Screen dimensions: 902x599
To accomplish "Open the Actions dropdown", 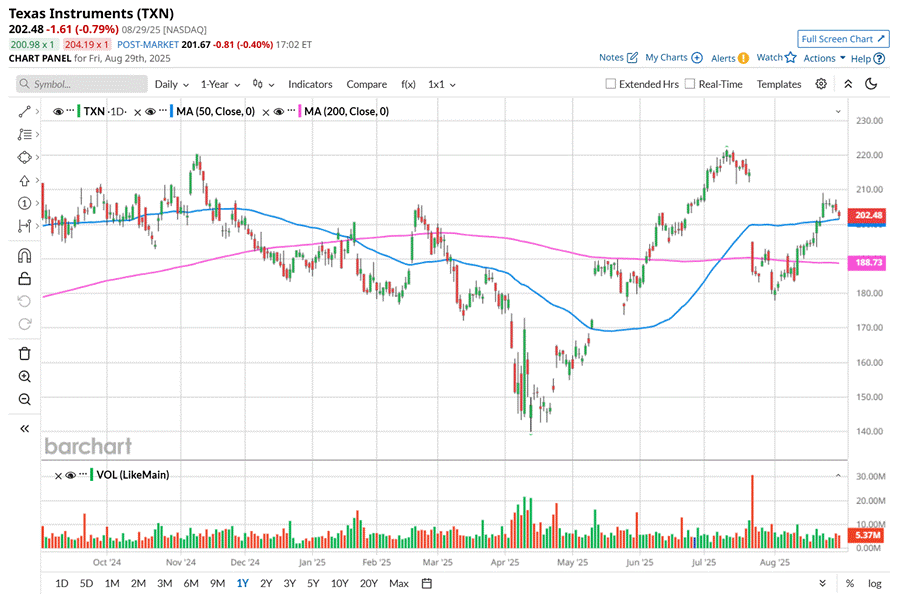I will point(824,58).
